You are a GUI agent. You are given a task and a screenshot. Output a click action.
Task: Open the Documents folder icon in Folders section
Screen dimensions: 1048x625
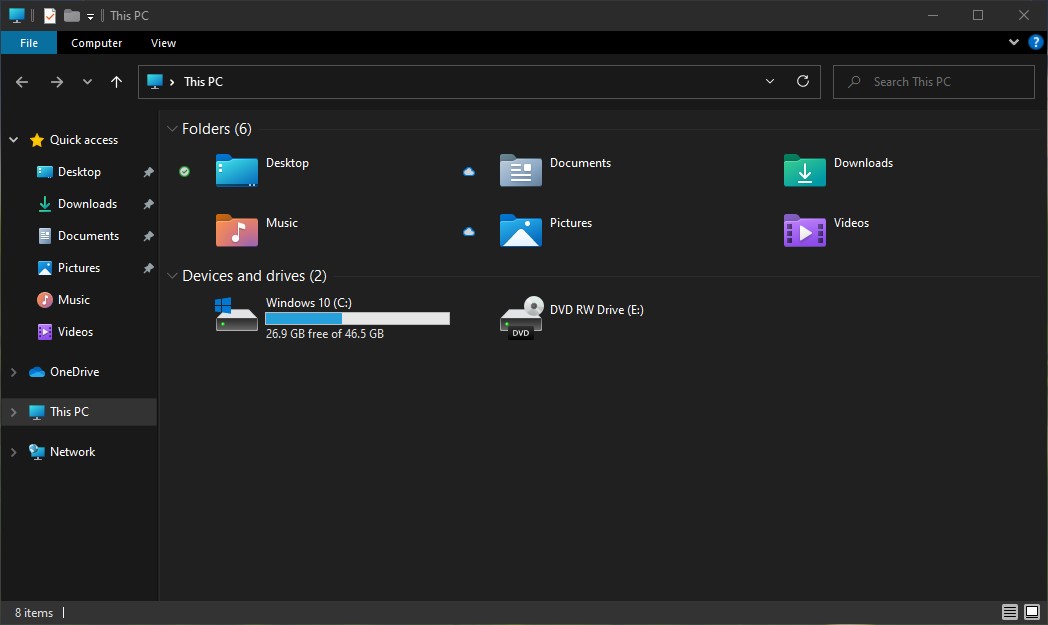[521, 170]
